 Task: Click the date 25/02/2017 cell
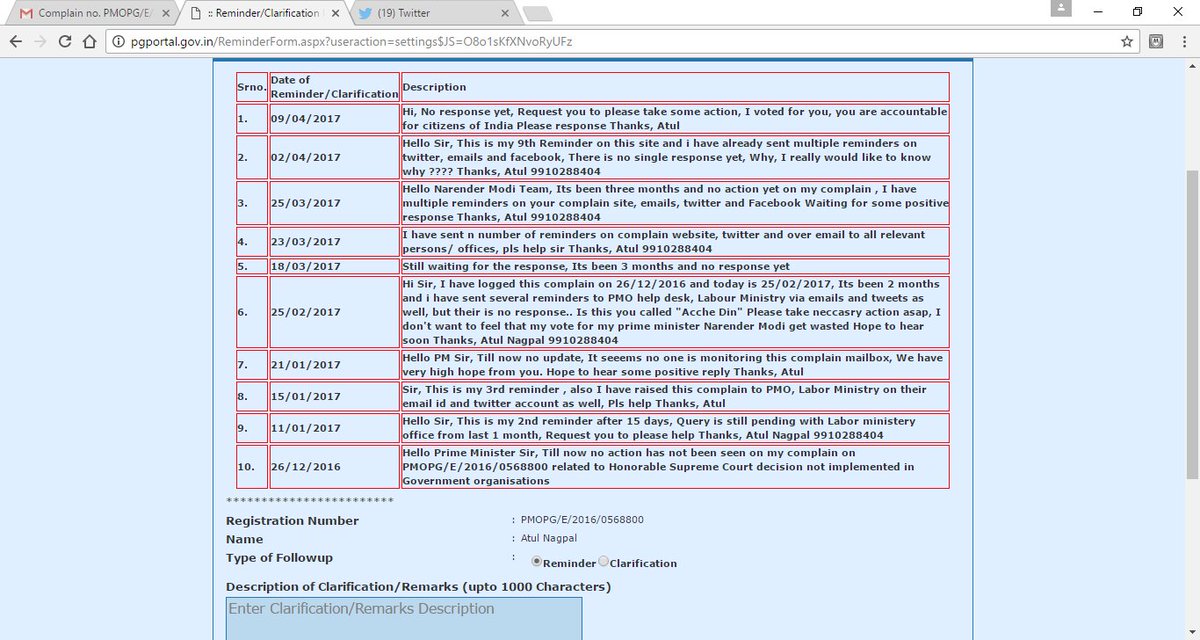(x=334, y=312)
